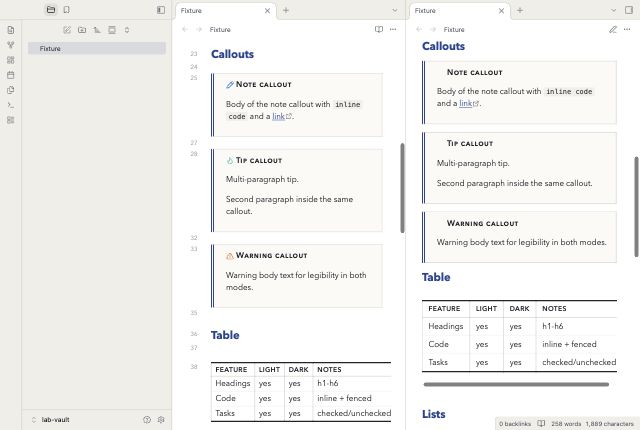Screen dimensions: 640x430
Task: Click the left editor pane vertical scrollbar
Action: point(402,188)
